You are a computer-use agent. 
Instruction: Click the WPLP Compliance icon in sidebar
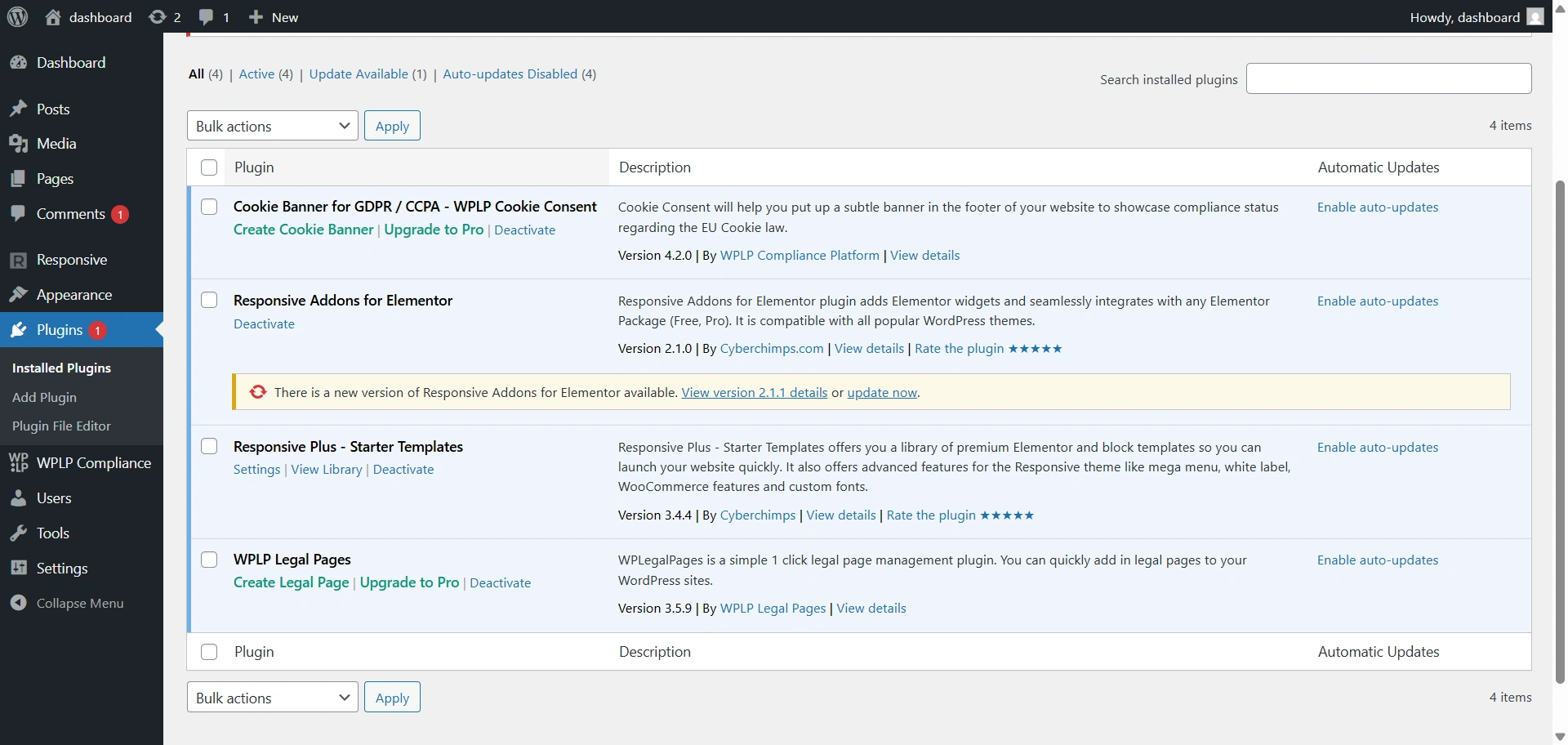pos(19,463)
